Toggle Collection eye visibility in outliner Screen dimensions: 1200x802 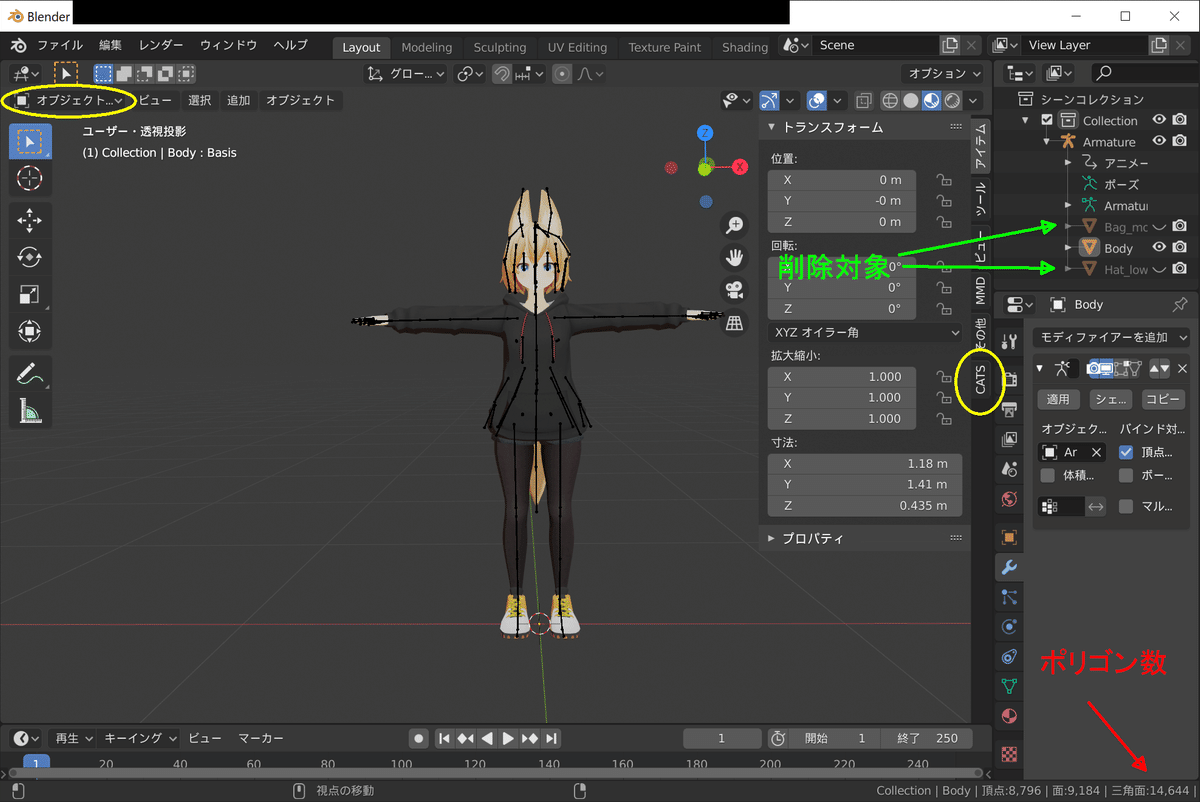1158,120
